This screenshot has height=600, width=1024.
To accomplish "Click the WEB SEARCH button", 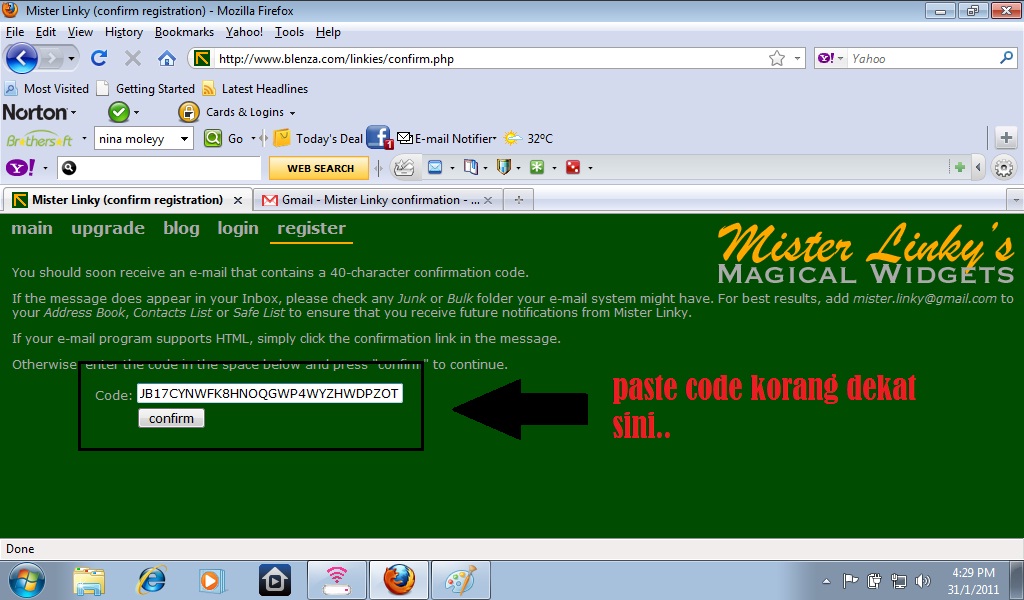I will click(x=319, y=168).
